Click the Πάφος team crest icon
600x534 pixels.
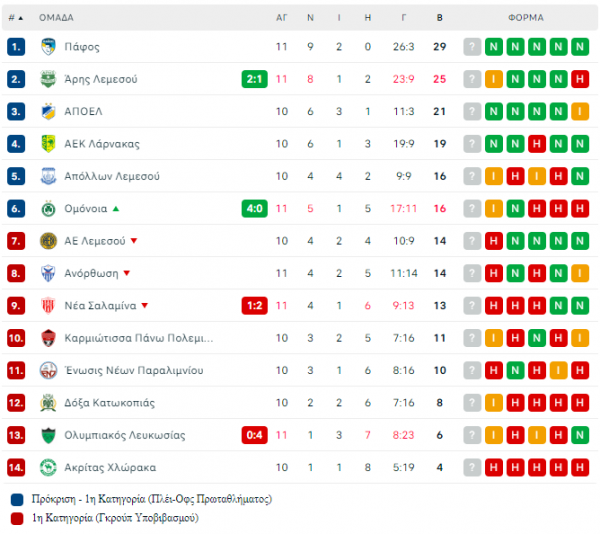click(48, 47)
